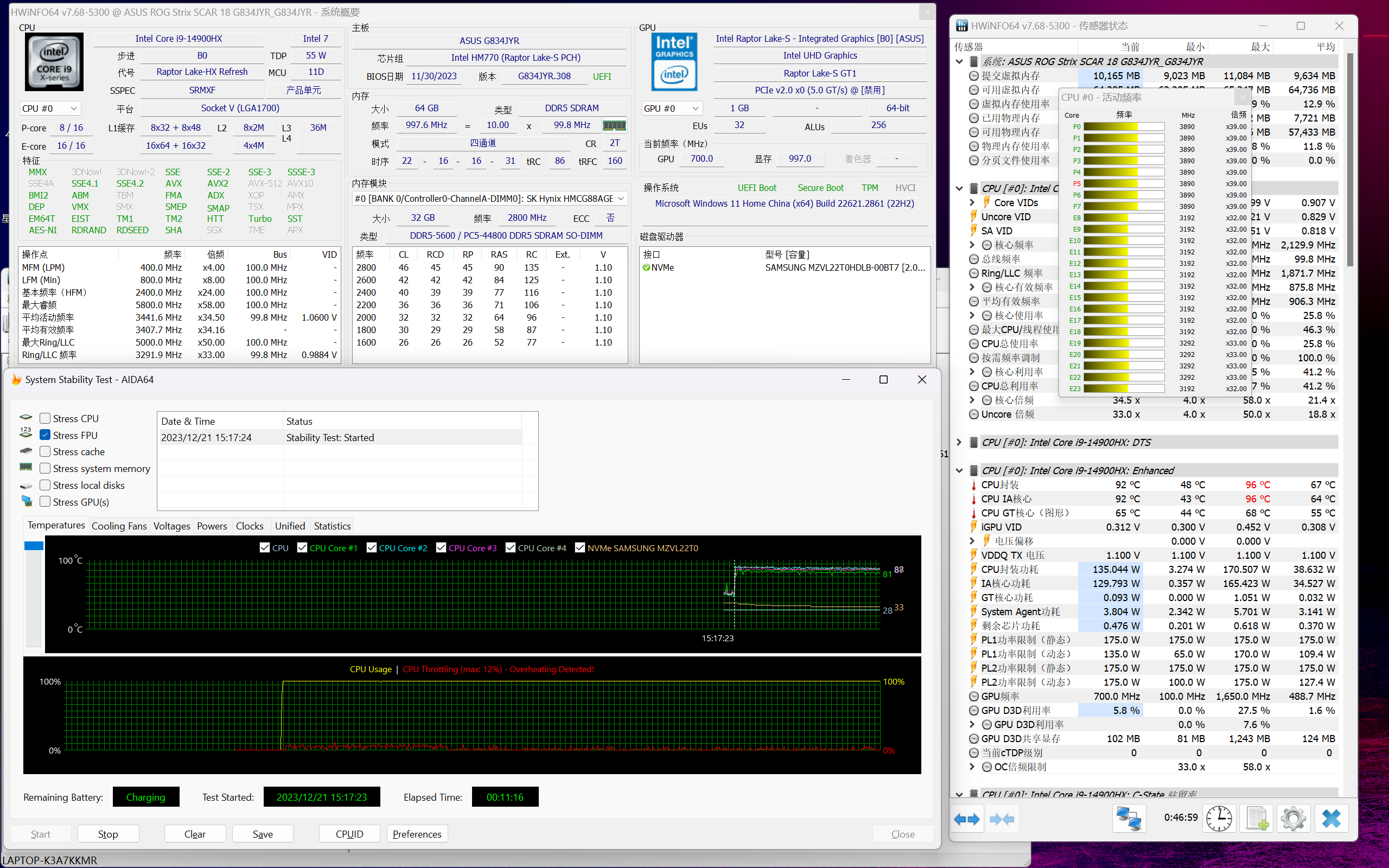Viewport: 1389px width, 868px height.
Task: Expand the CPU DTS sensor group
Action: [959, 442]
